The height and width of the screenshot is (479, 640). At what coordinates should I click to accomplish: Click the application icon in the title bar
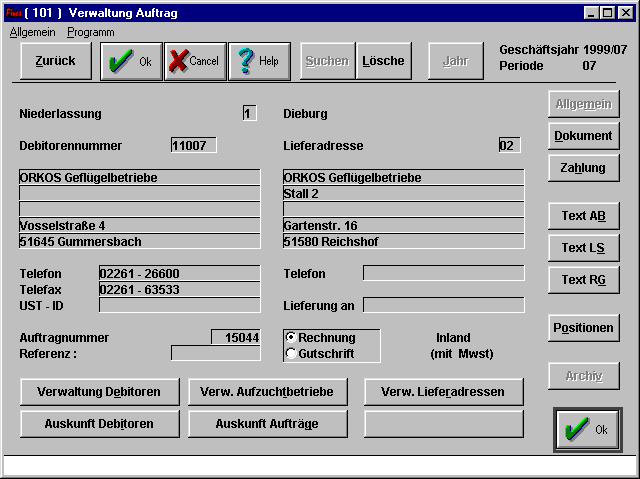[12, 12]
